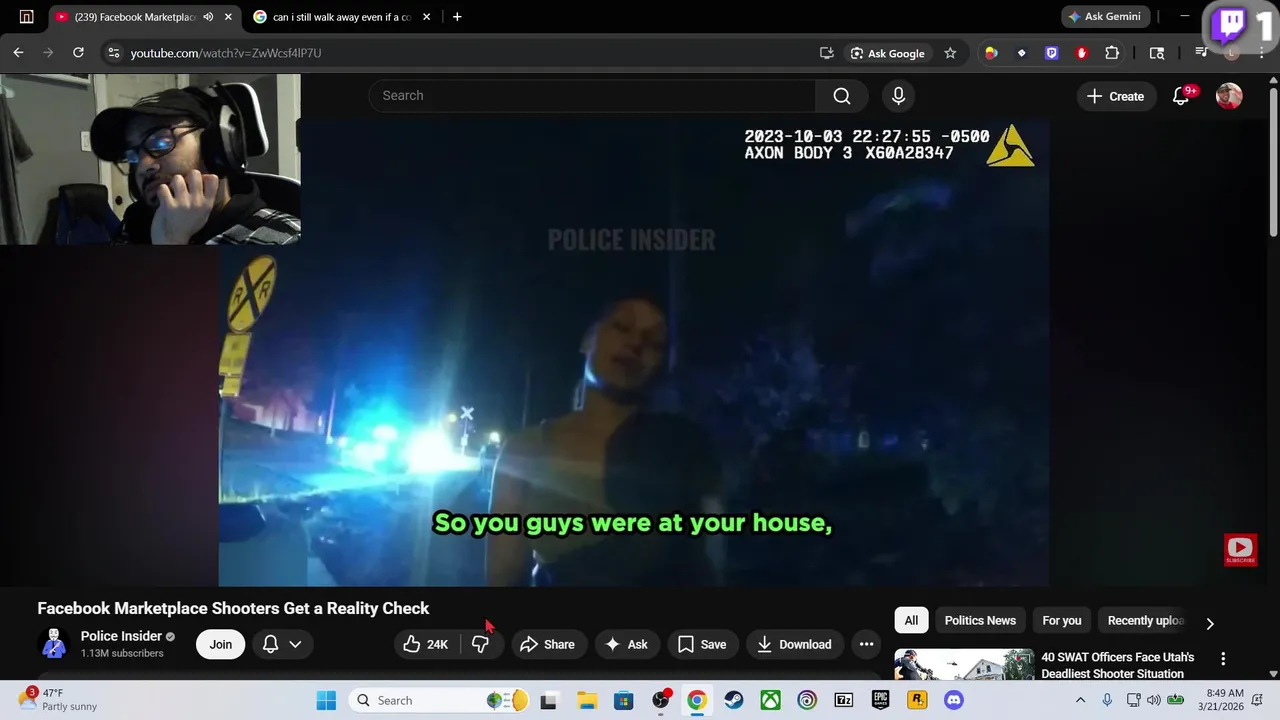Select the Politics News filter chip
Image resolution: width=1280 pixels, height=720 pixels.
pyautogui.click(x=980, y=621)
